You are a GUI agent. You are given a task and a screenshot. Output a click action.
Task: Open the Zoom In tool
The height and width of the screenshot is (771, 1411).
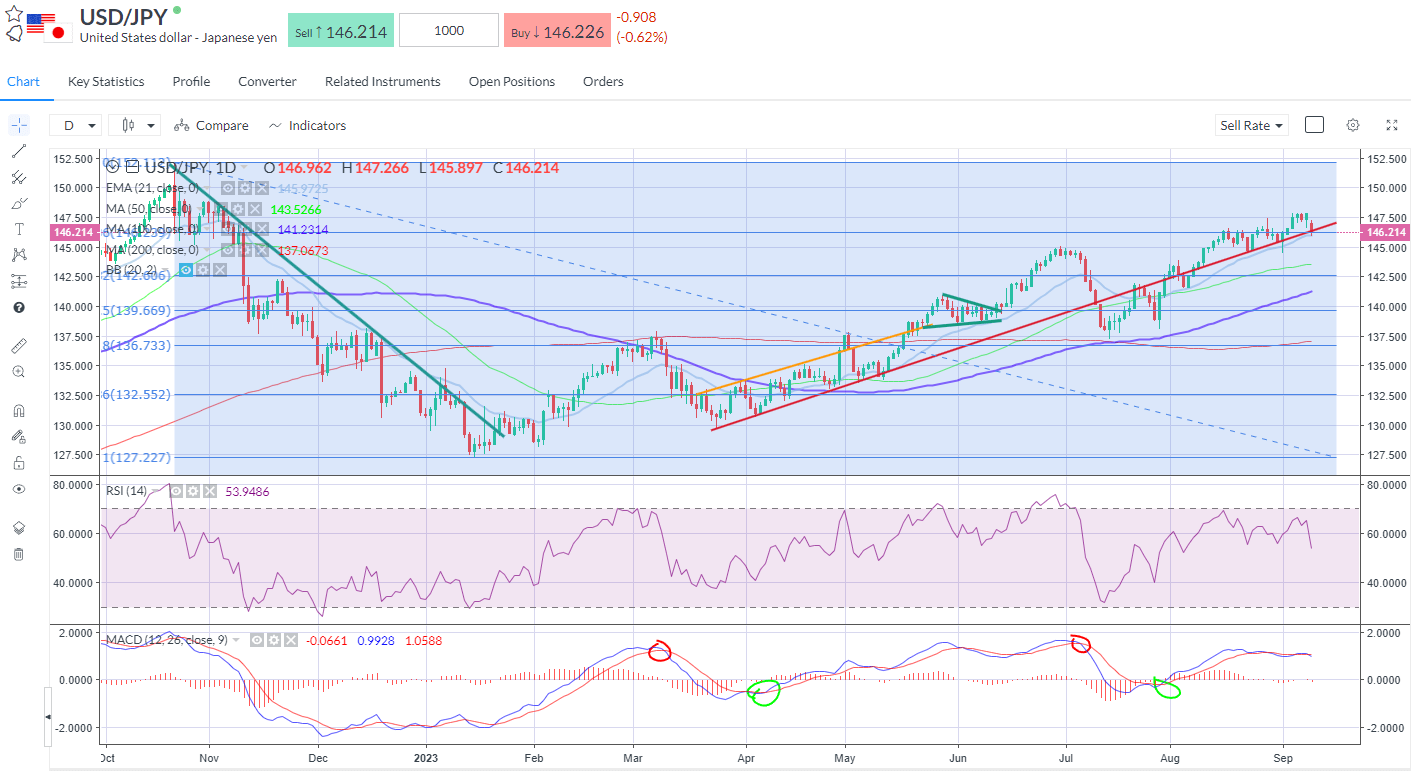18,371
